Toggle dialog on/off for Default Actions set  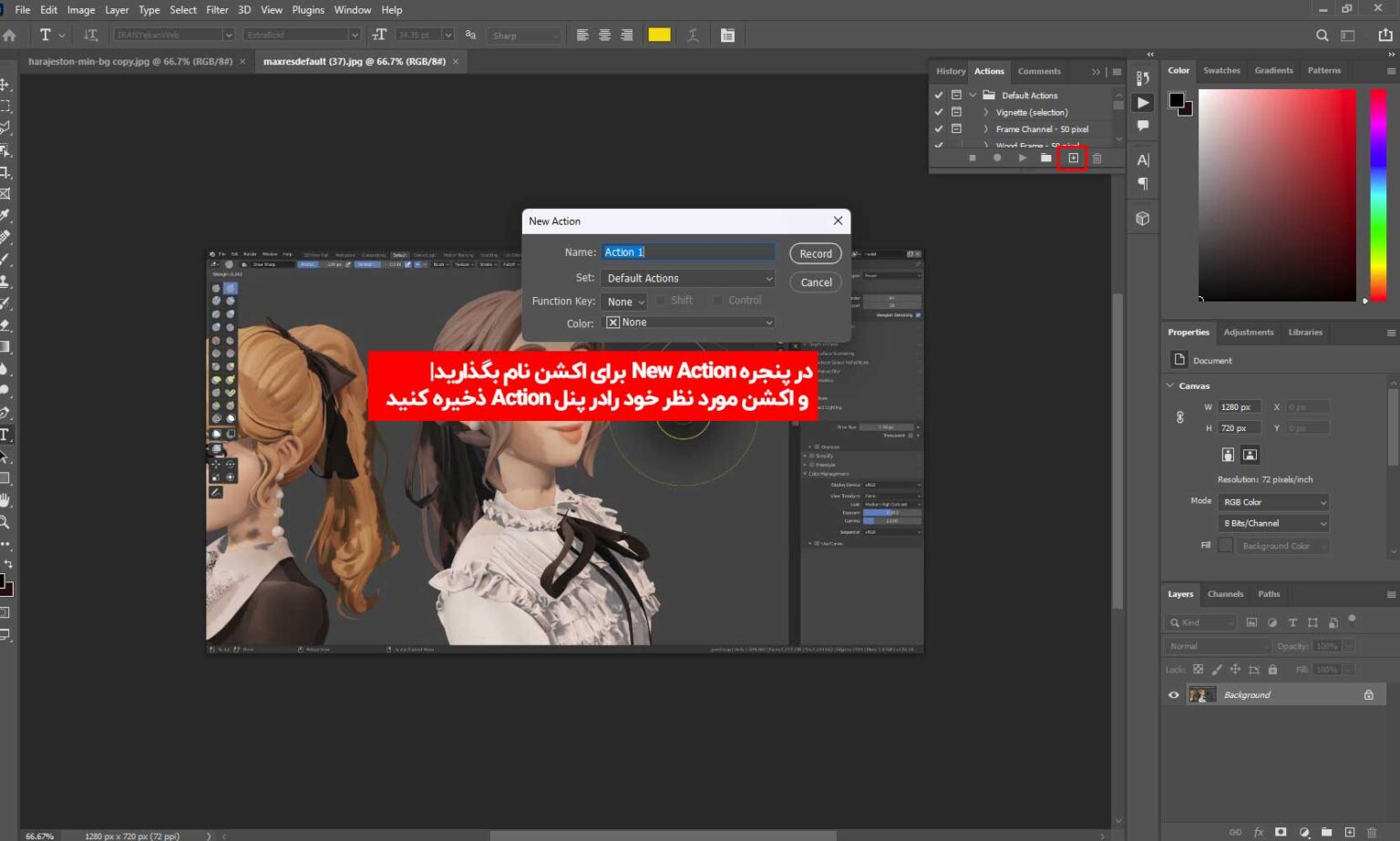click(x=956, y=96)
